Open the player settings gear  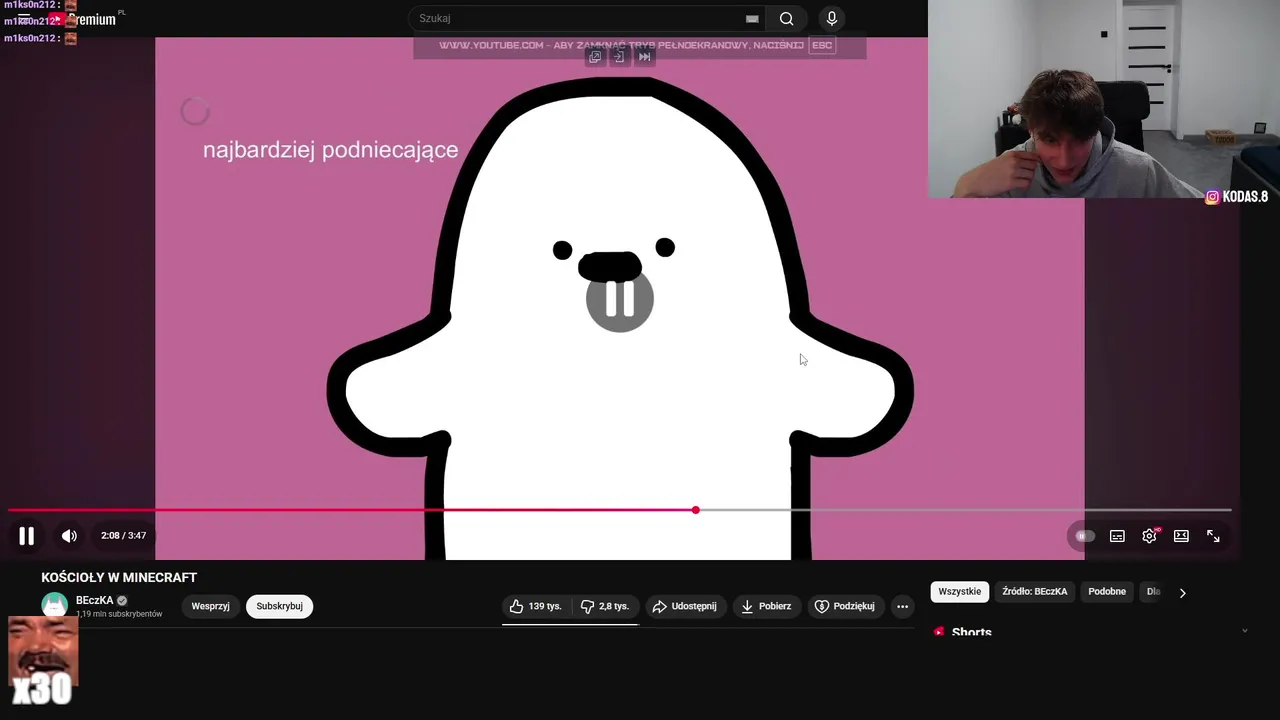1150,536
